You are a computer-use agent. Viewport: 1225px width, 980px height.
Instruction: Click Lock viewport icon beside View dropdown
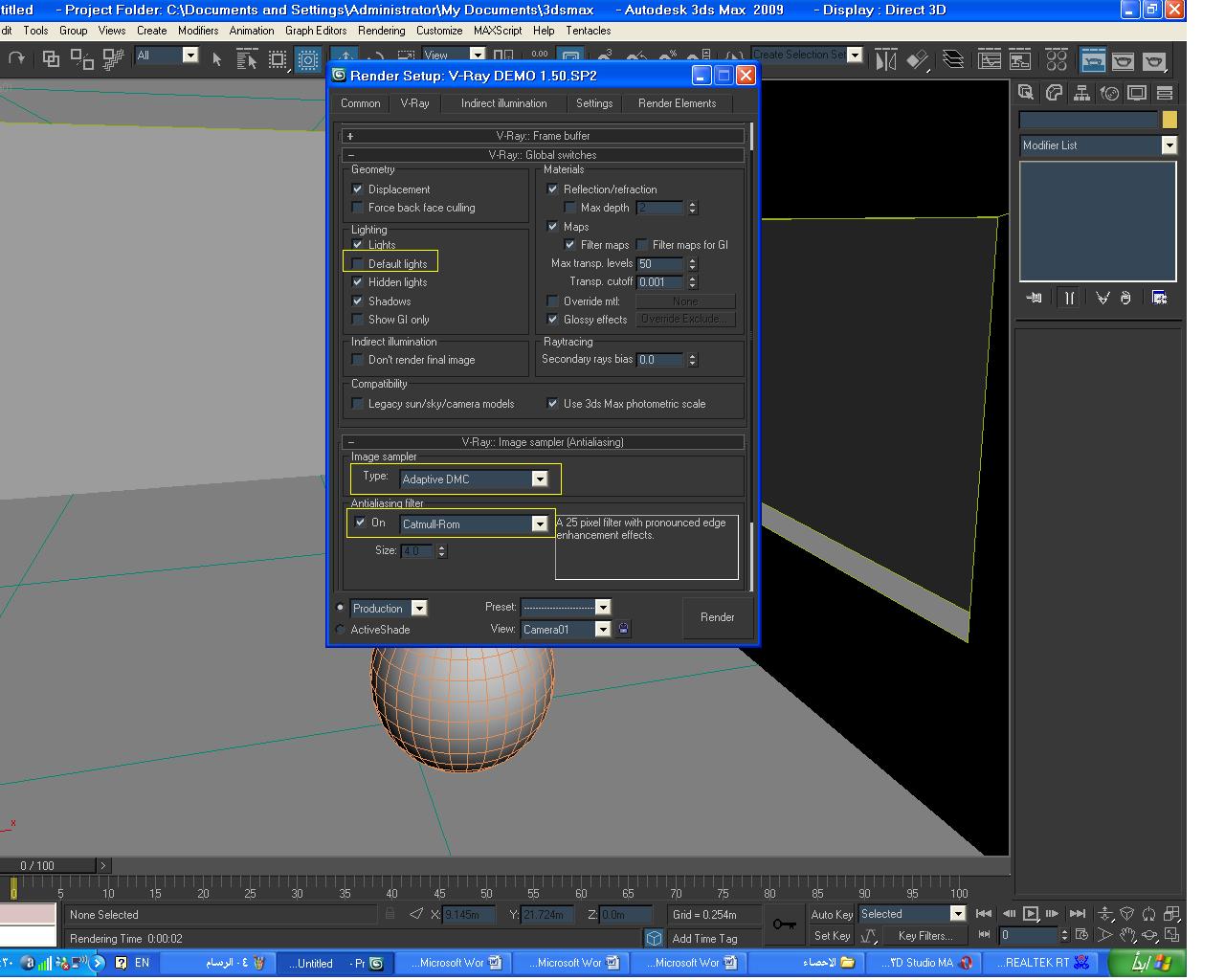pyautogui.click(x=623, y=629)
